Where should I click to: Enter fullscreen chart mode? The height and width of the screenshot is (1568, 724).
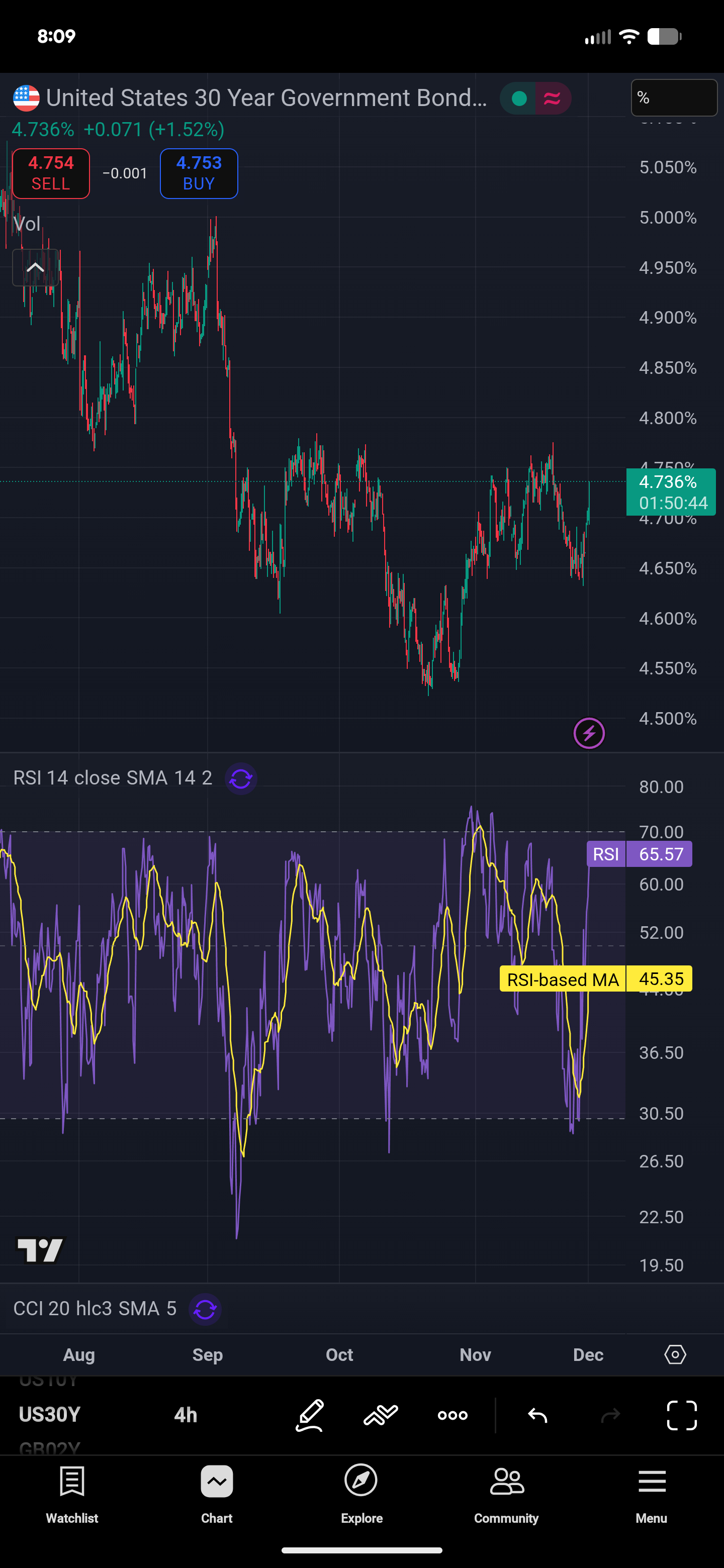point(682,1415)
